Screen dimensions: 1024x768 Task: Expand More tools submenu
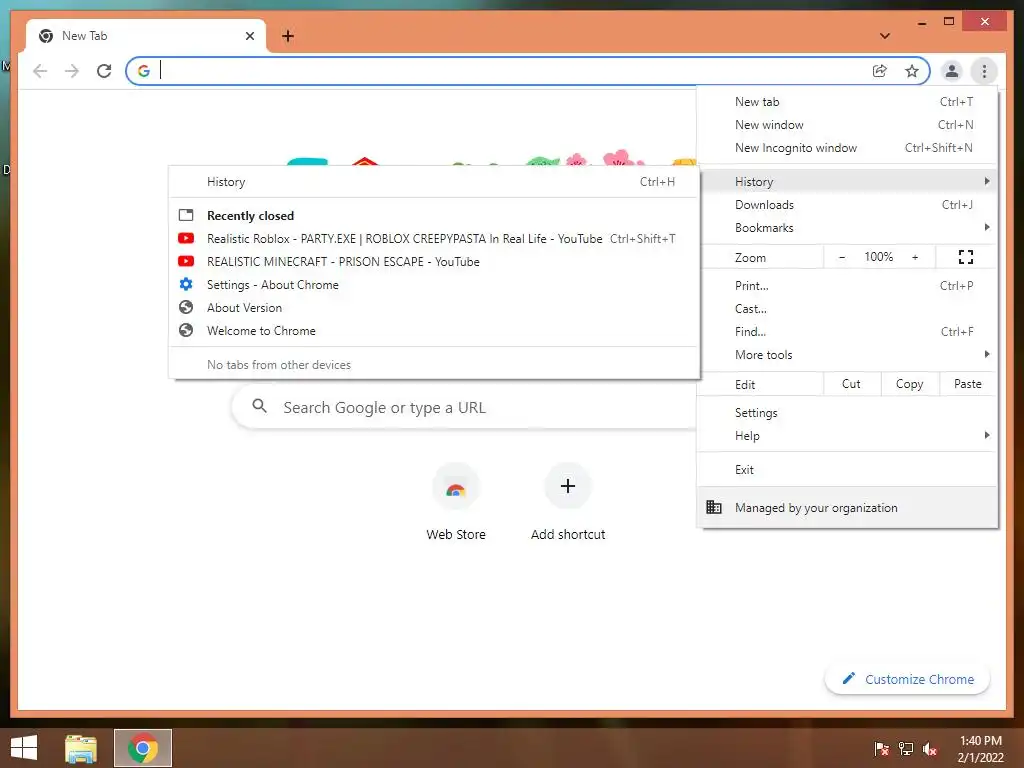(x=847, y=355)
